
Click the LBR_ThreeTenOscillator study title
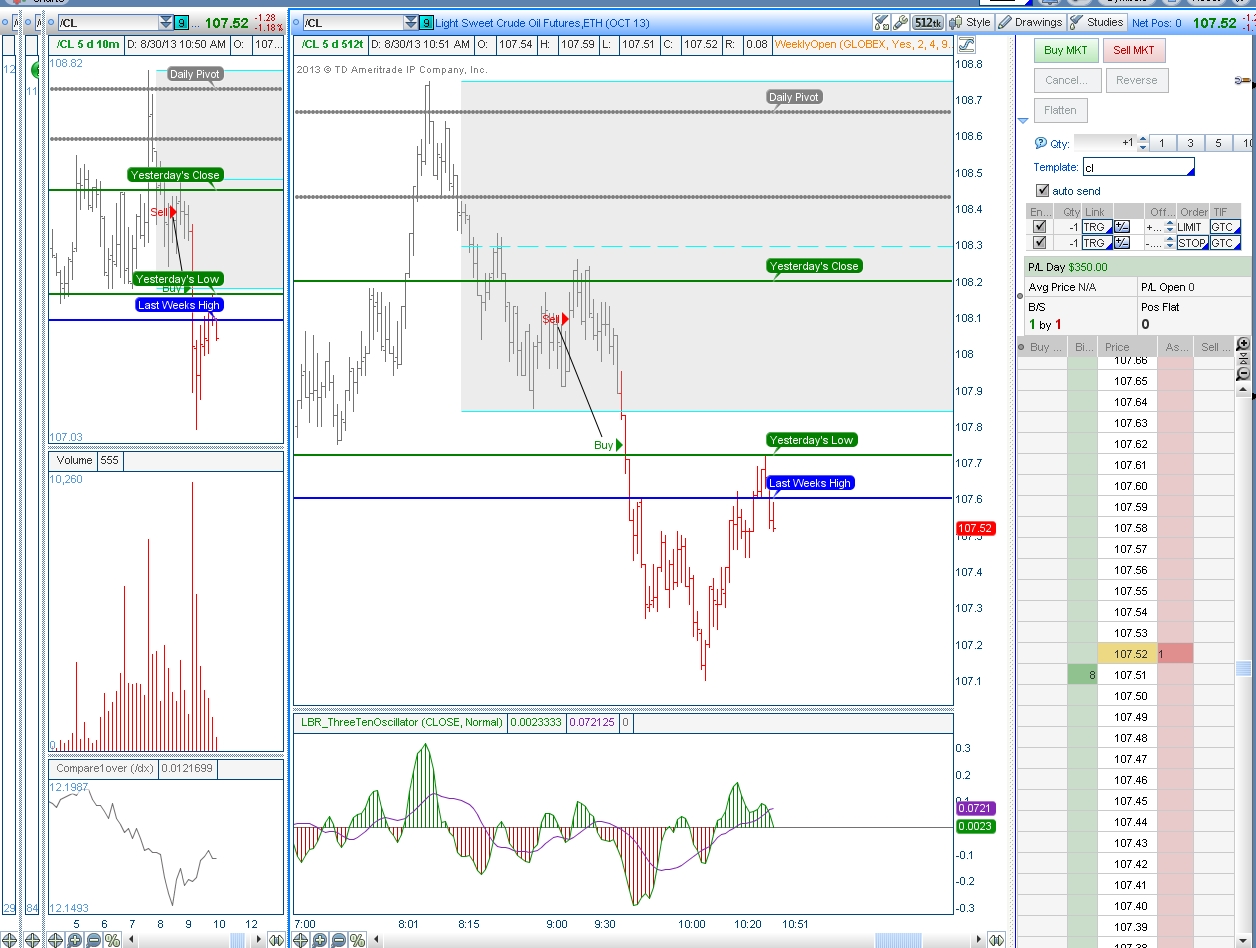coord(401,722)
